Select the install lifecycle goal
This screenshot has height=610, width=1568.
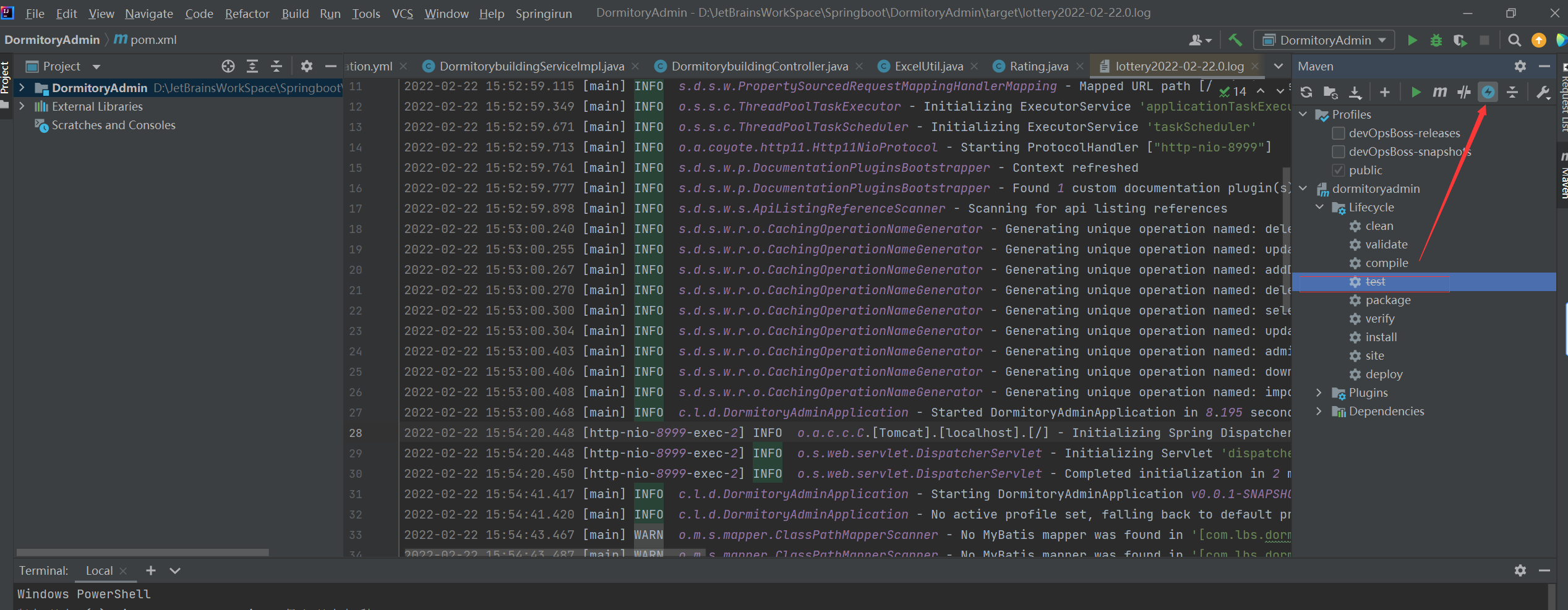(1381, 337)
